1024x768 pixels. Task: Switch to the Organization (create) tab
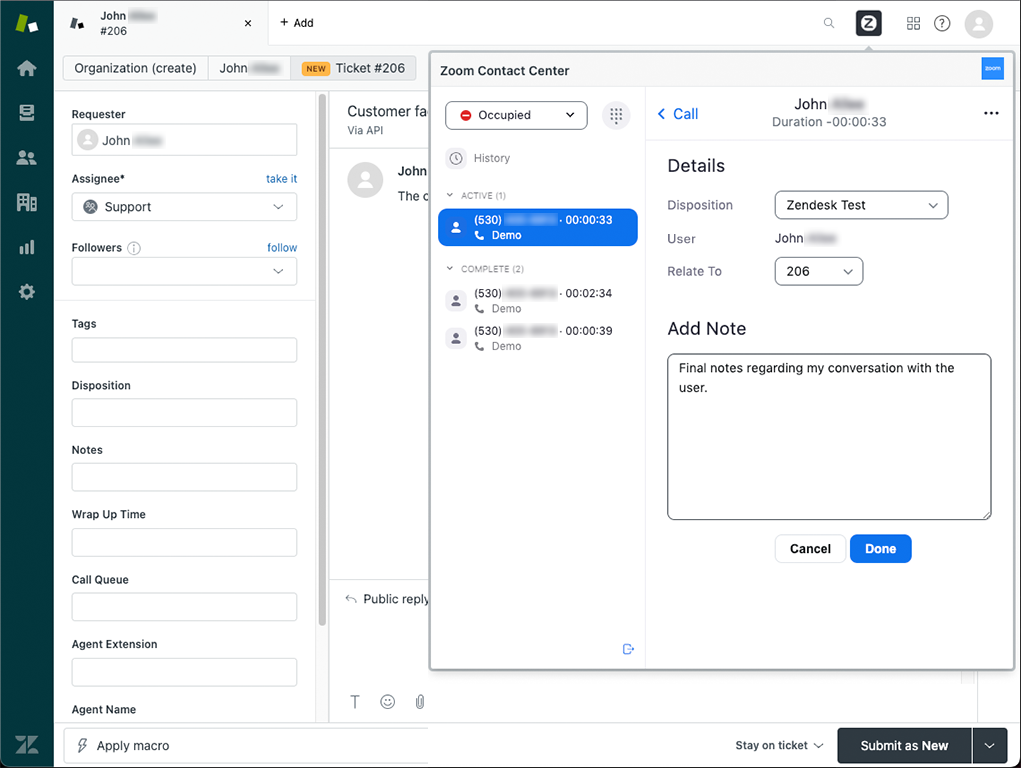(134, 68)
